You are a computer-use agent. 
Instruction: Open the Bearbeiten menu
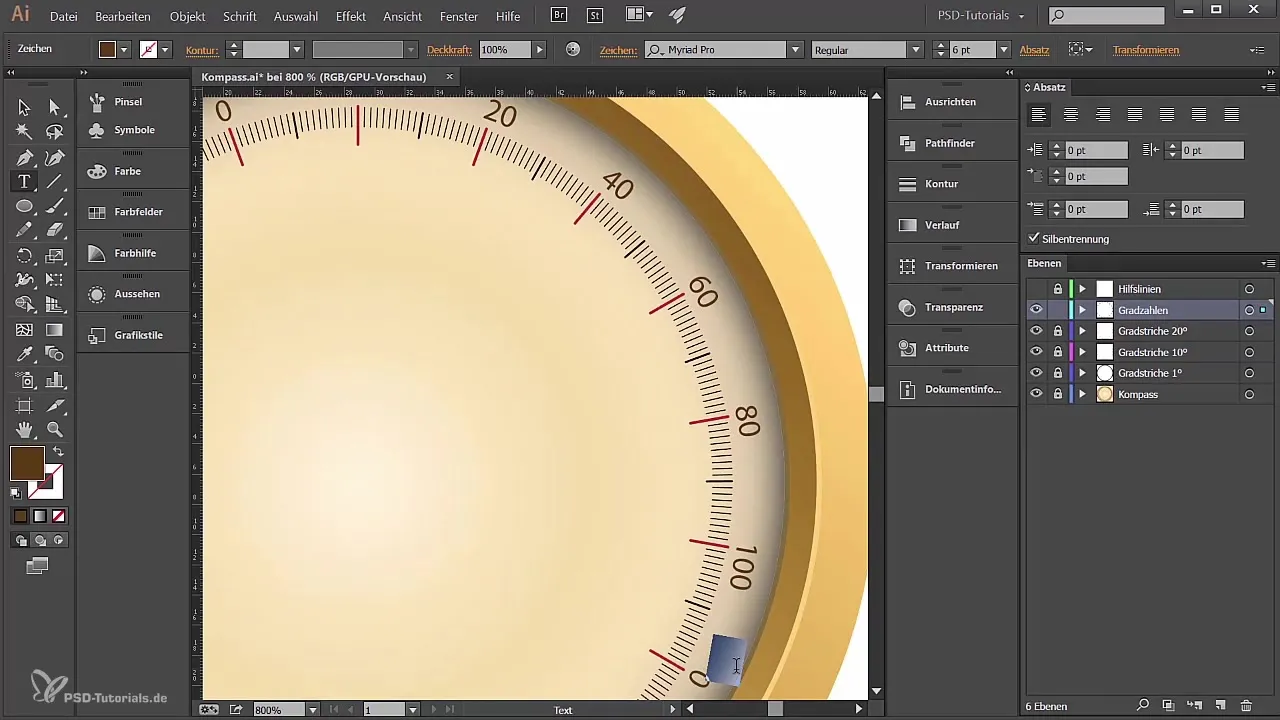[123, 16]
